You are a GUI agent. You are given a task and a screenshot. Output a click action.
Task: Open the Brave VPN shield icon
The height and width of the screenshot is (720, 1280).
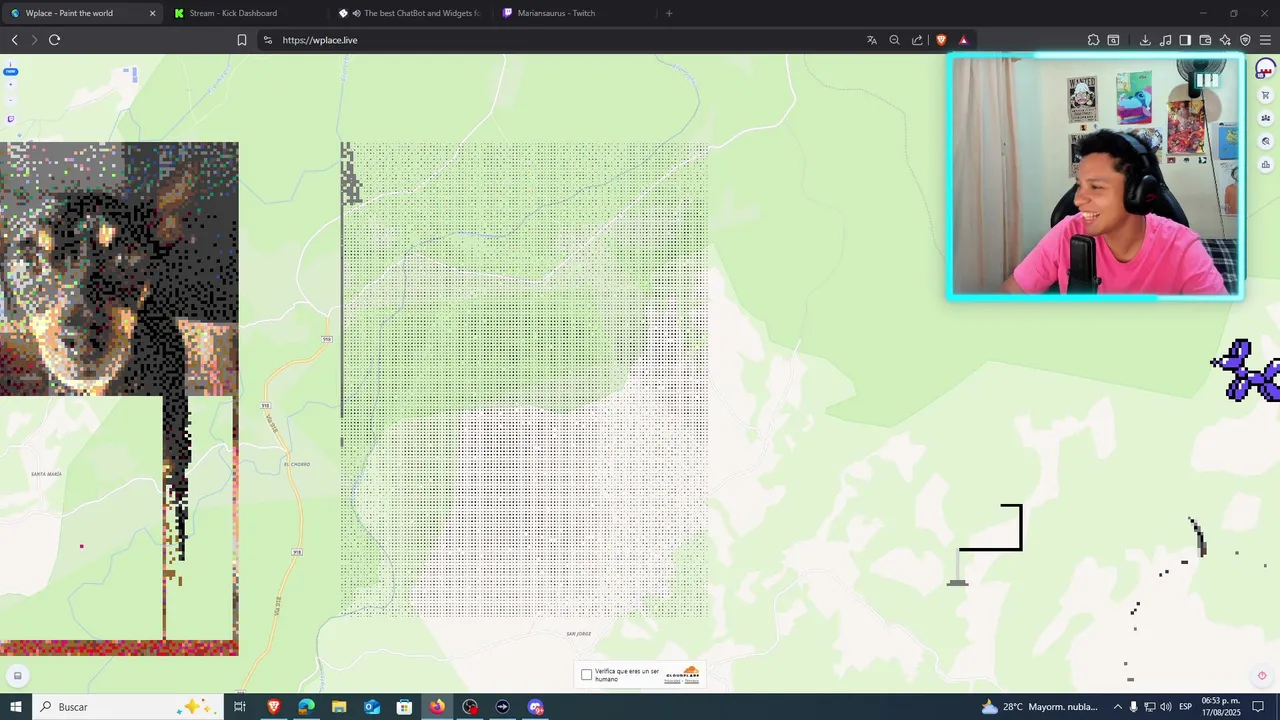1245,40
